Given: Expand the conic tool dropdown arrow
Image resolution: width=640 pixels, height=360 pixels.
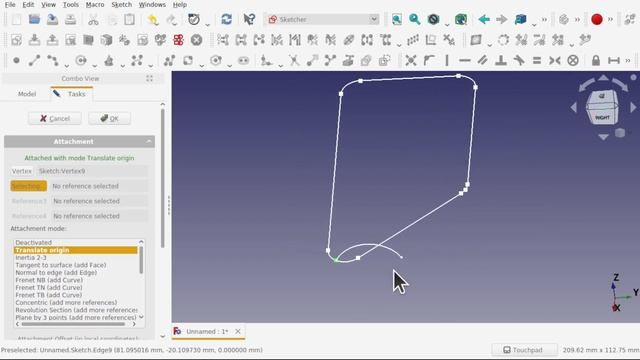Looking at the screenshot, I should point(122,65).
